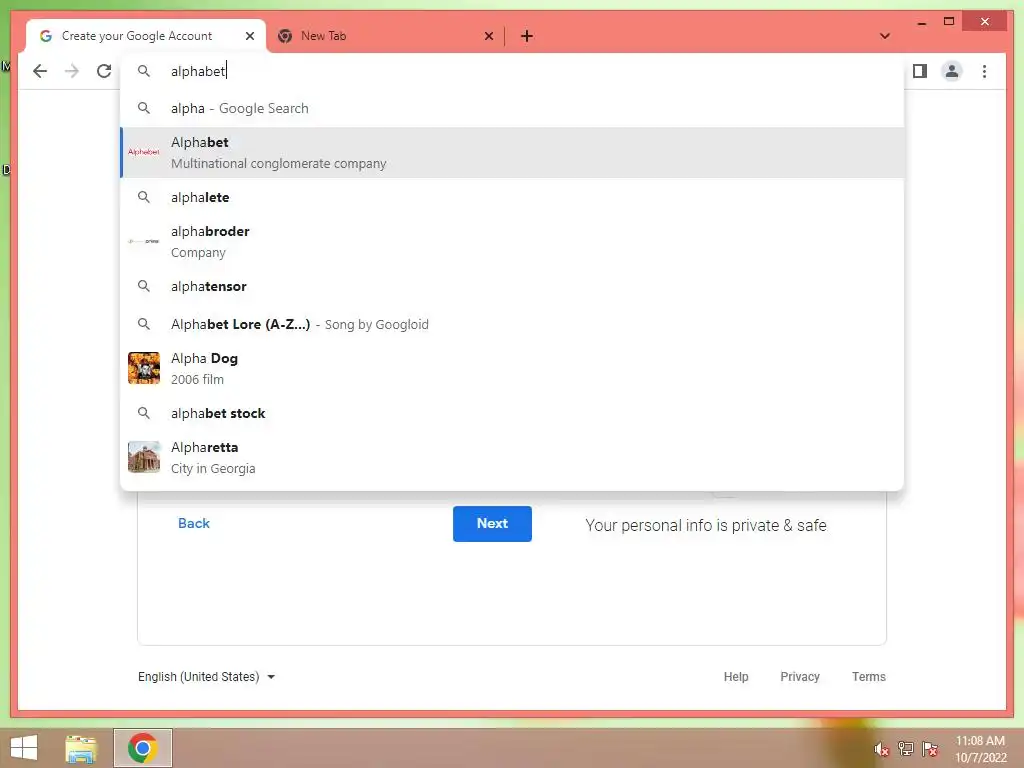
Task: Go back using the browser back arrow
Action: coord(40,71)
